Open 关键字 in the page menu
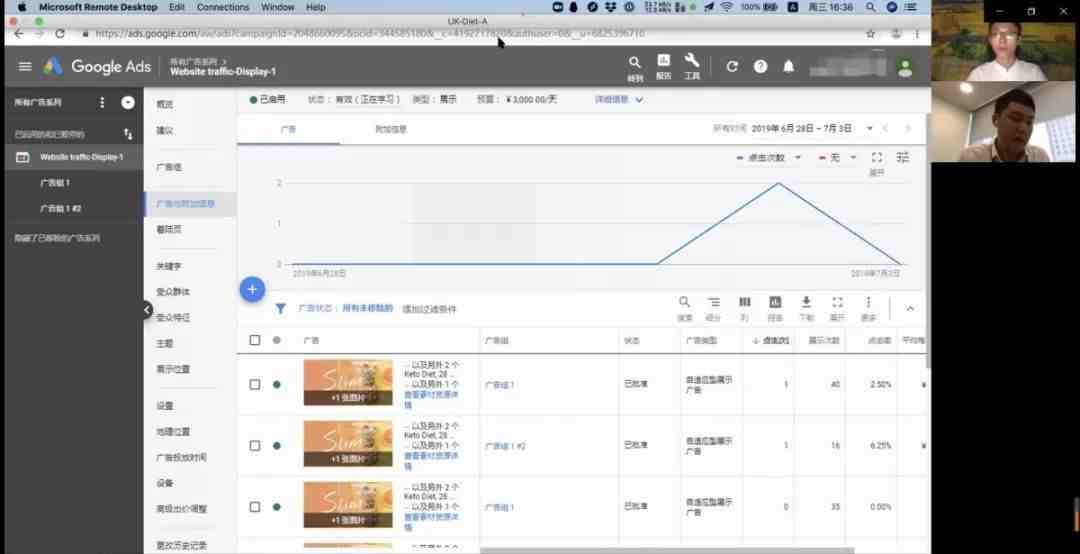Screen dimensions: 1080x554 pos(169,266)
